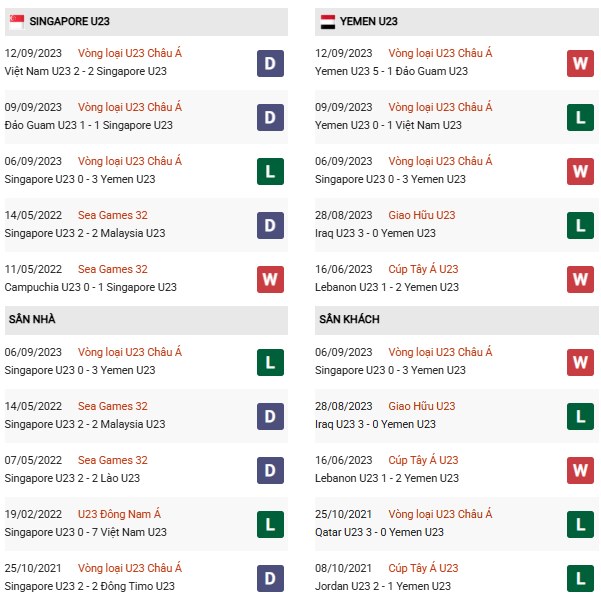
Task: Click the D badge for Việt Nam vs Singapore
Action: pos(270,63)
